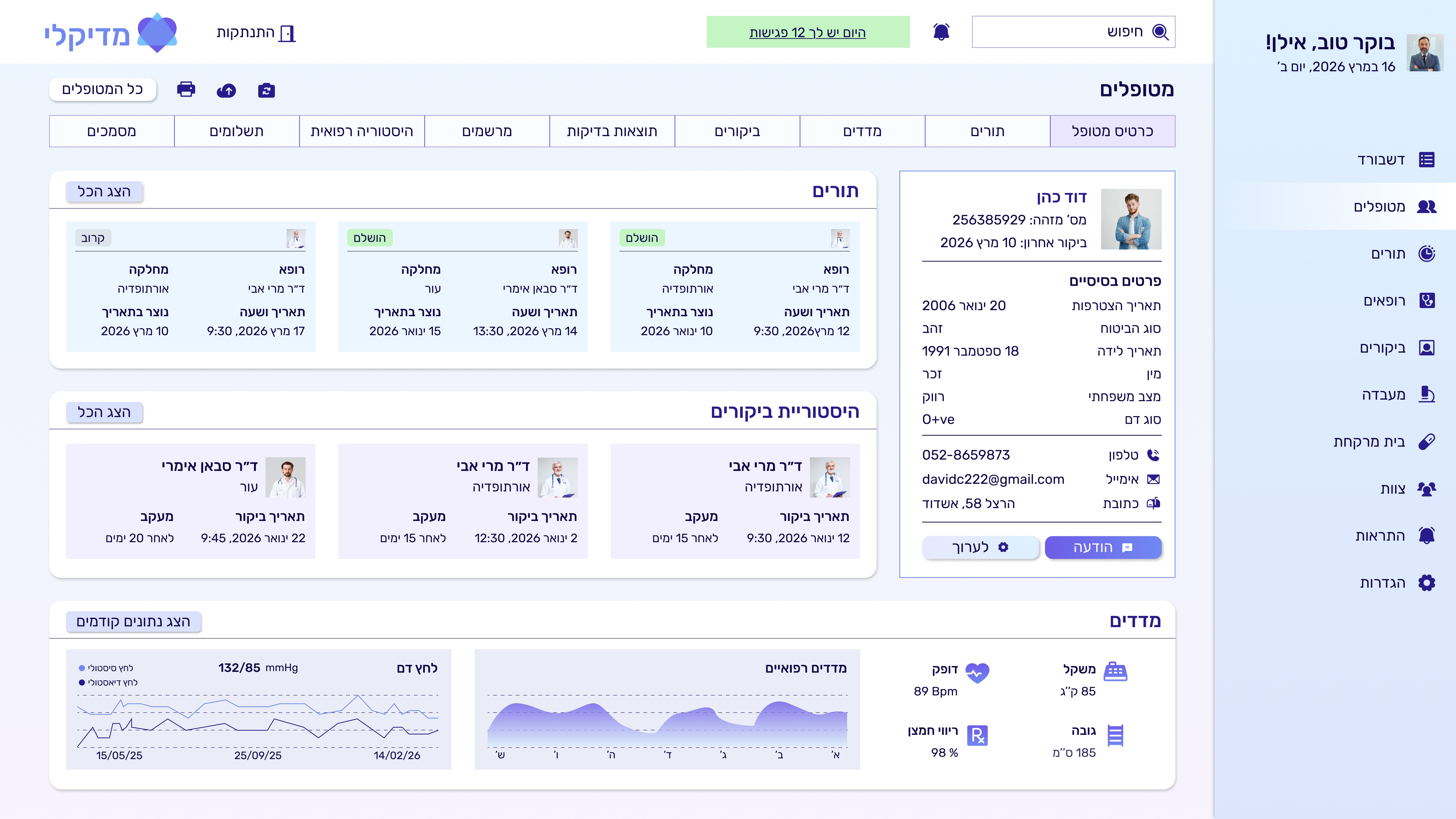Open the appointment card with status קרוב
The height and width of the screenshot is (819, 1456).
pyautogui.click(x=191, y=287)
